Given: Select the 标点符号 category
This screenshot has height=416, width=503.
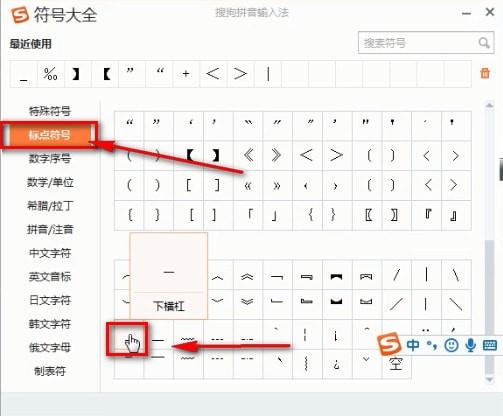Looking at the screenshot, I should (x=50, y=135).
